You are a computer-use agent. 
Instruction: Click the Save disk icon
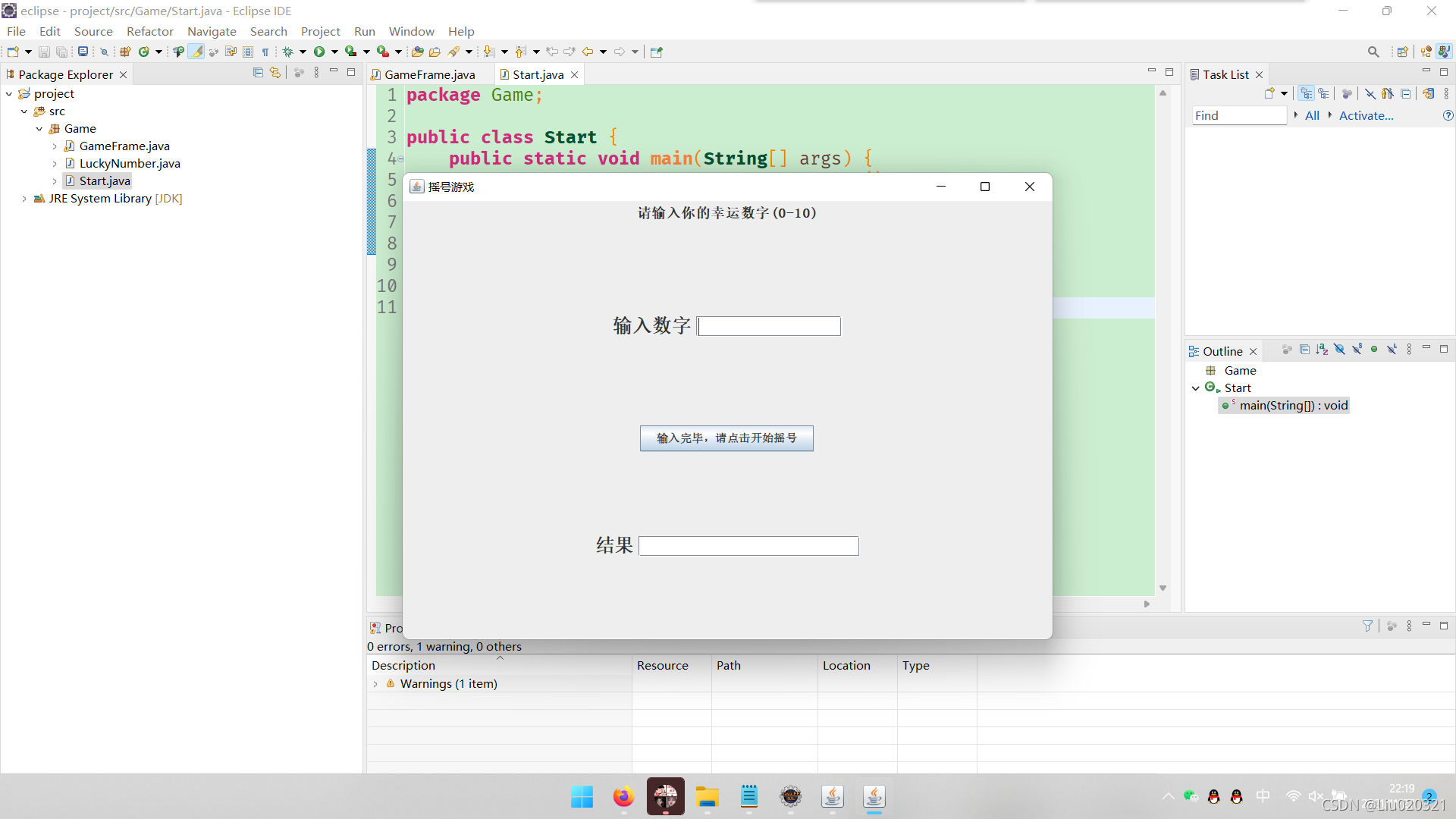click(44, 52)
